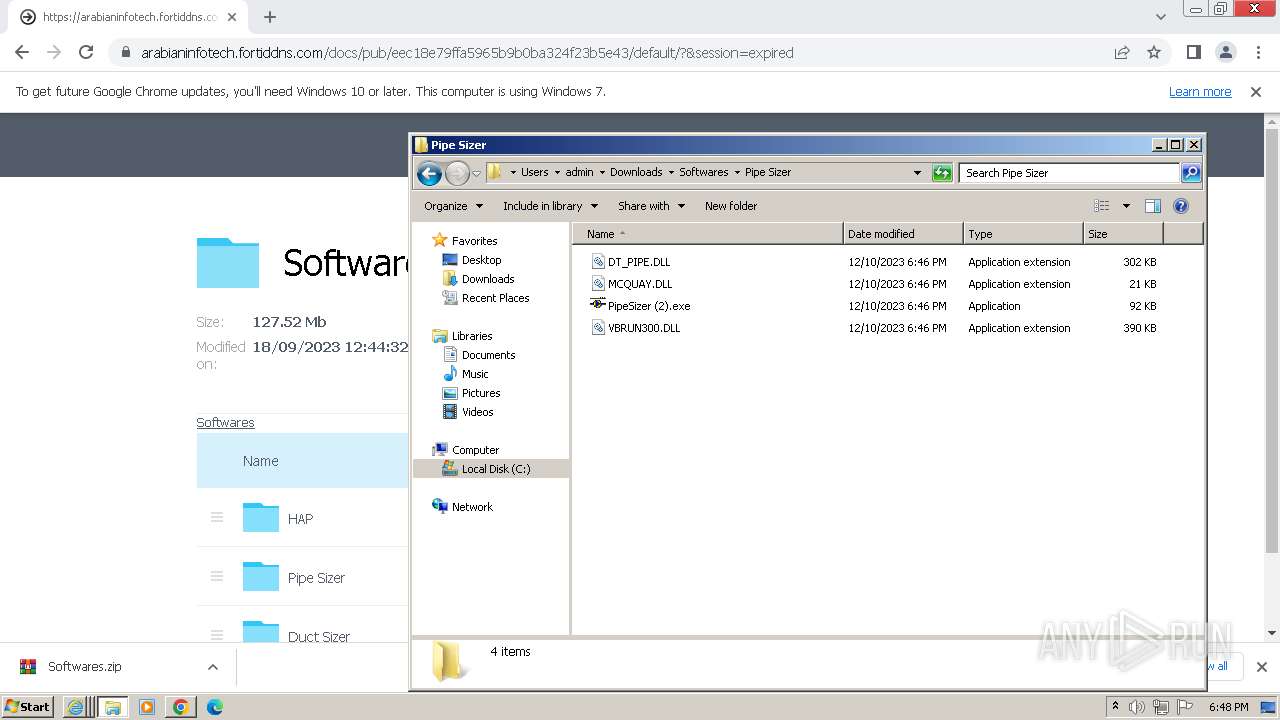
Task: Open Pipe Sizer folder on web page
Action: [316, 578]
